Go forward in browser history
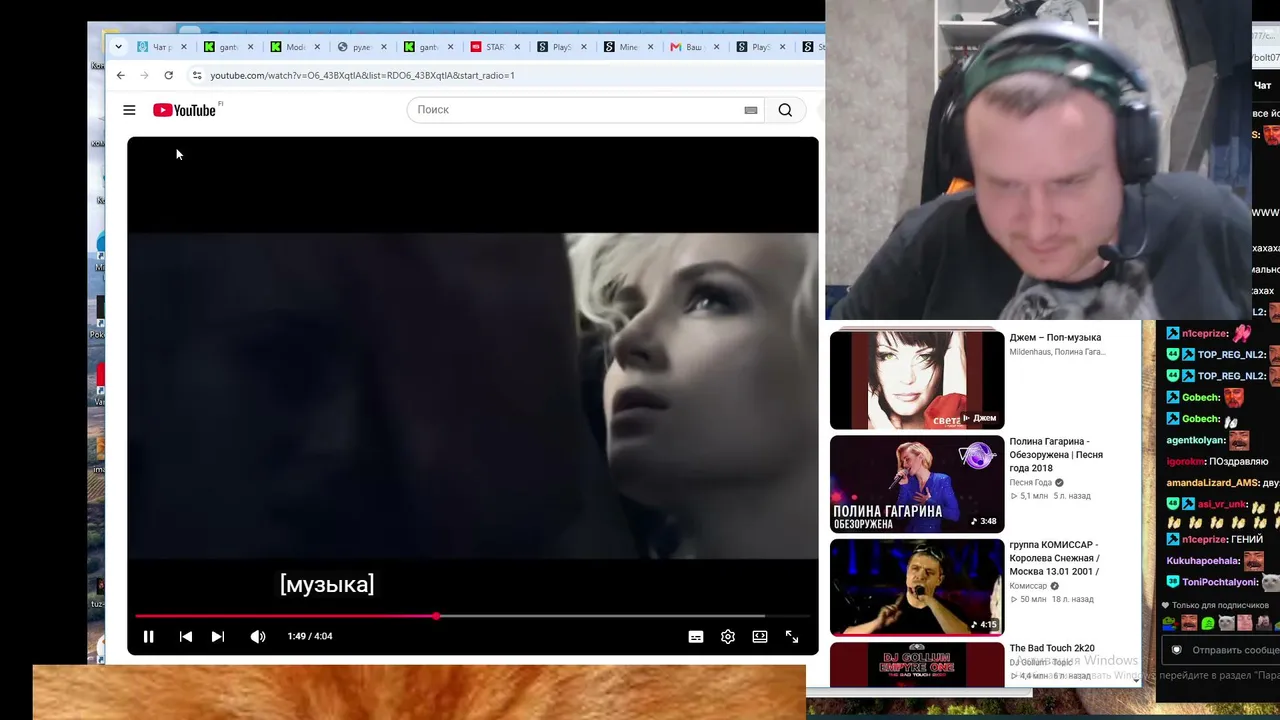 pyautogui.click(x=145, y=75)
